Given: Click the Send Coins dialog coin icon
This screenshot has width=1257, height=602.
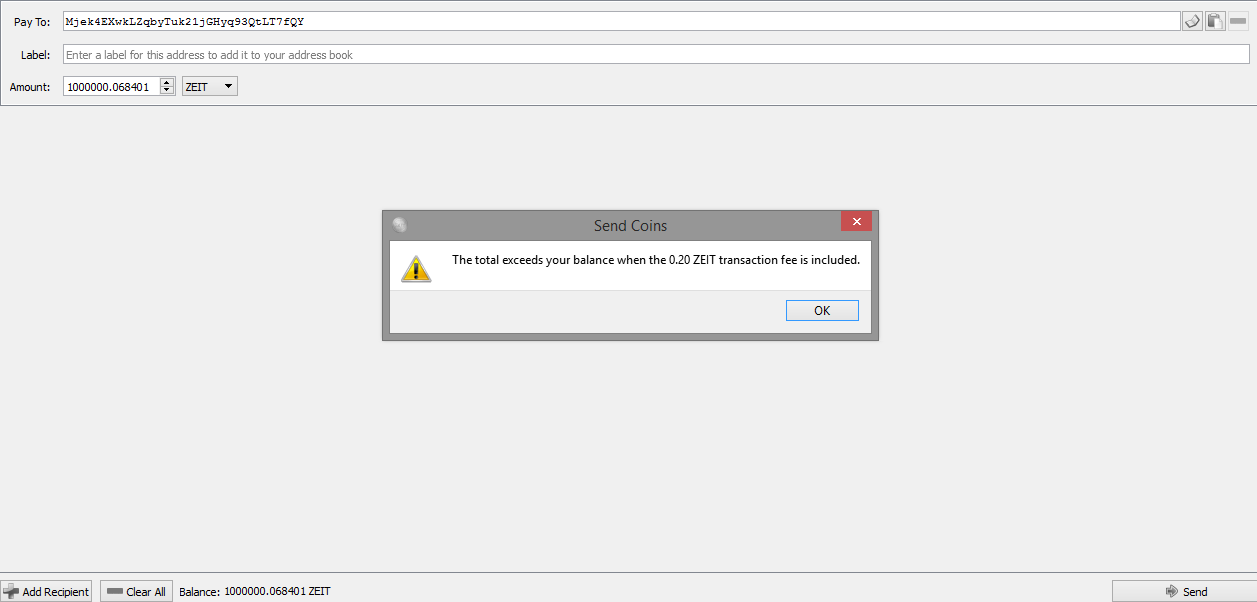Looking at the screenshot, I should pyautogui.click(x=400, y=225).
